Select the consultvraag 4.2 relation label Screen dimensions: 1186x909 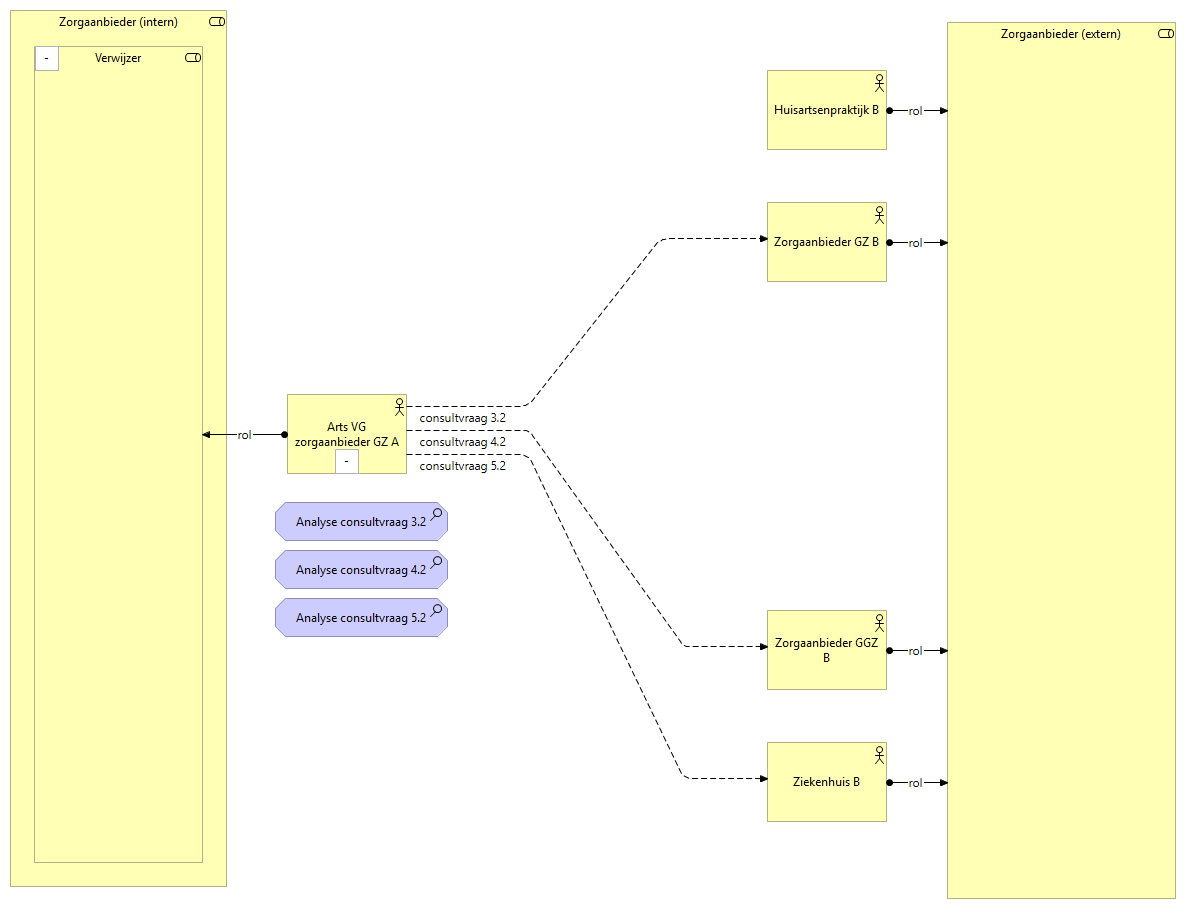(x=462, y=442)
